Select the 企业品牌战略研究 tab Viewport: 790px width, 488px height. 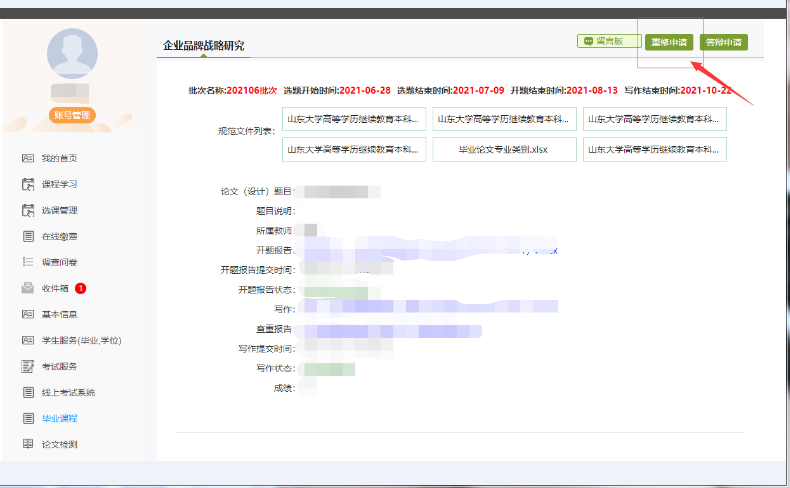coord(203,46)
